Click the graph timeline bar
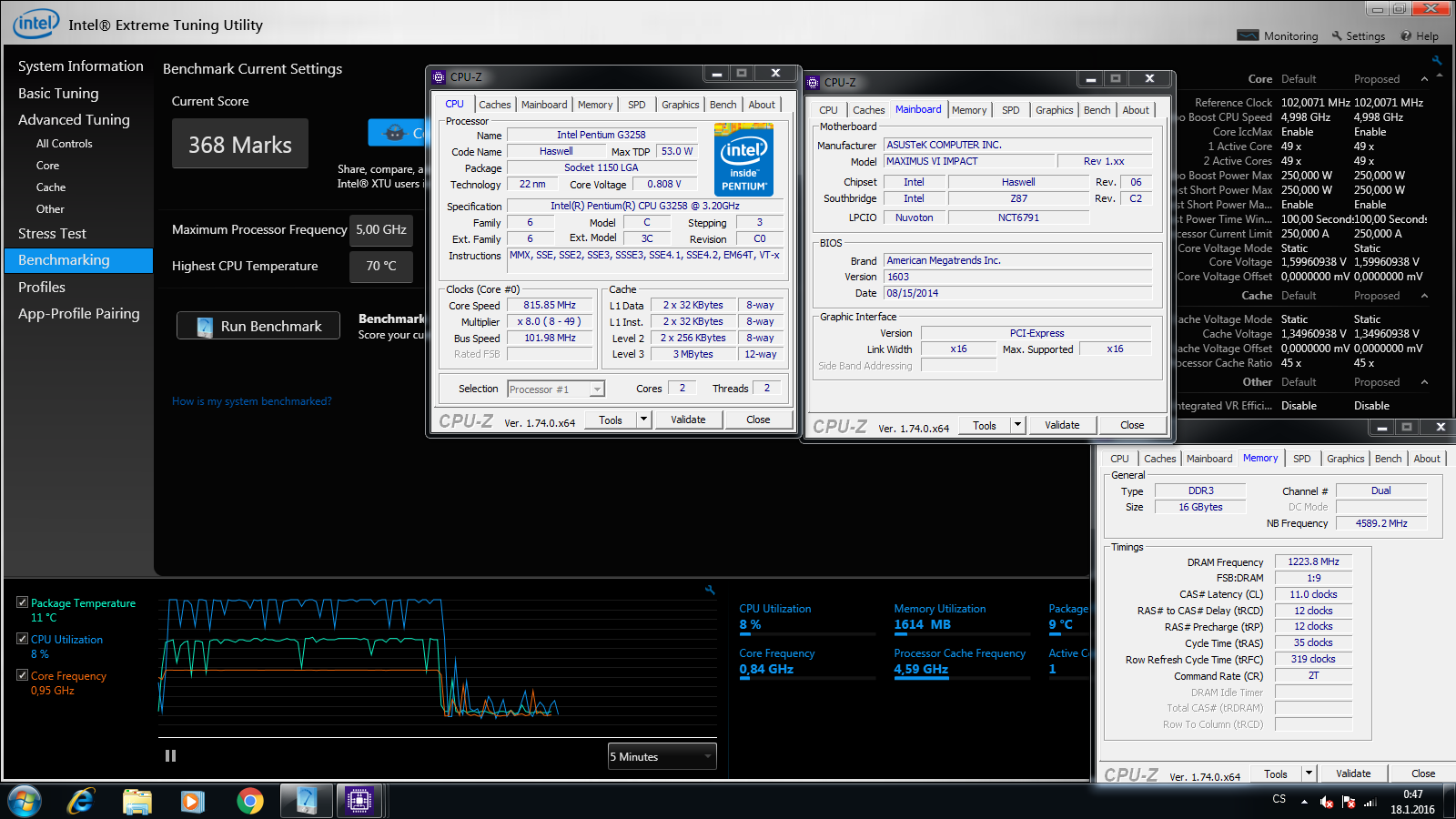 click(438, 738)
